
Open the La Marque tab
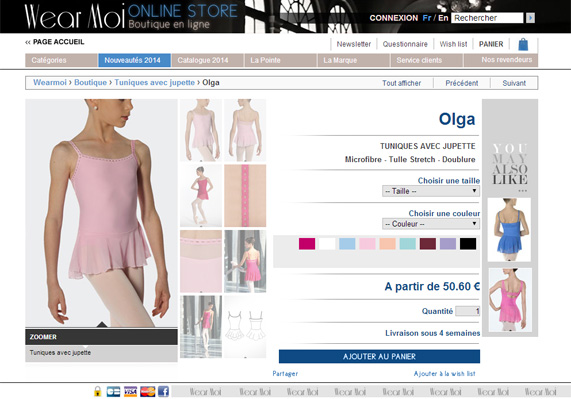click(354, 60)
